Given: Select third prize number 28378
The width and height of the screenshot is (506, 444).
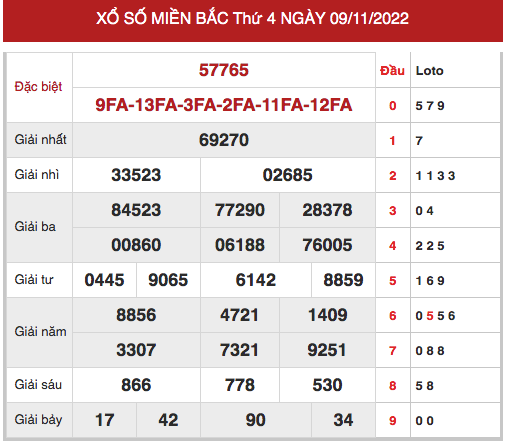Looking at the screenshot, I should 327,210.
